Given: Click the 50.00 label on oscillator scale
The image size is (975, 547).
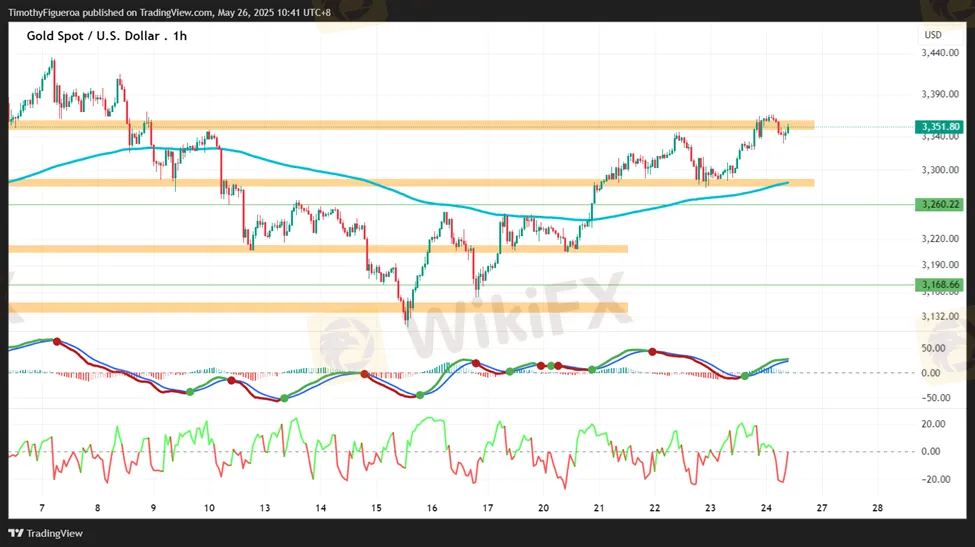Looking at the screenshot, I should click(933, 348).
